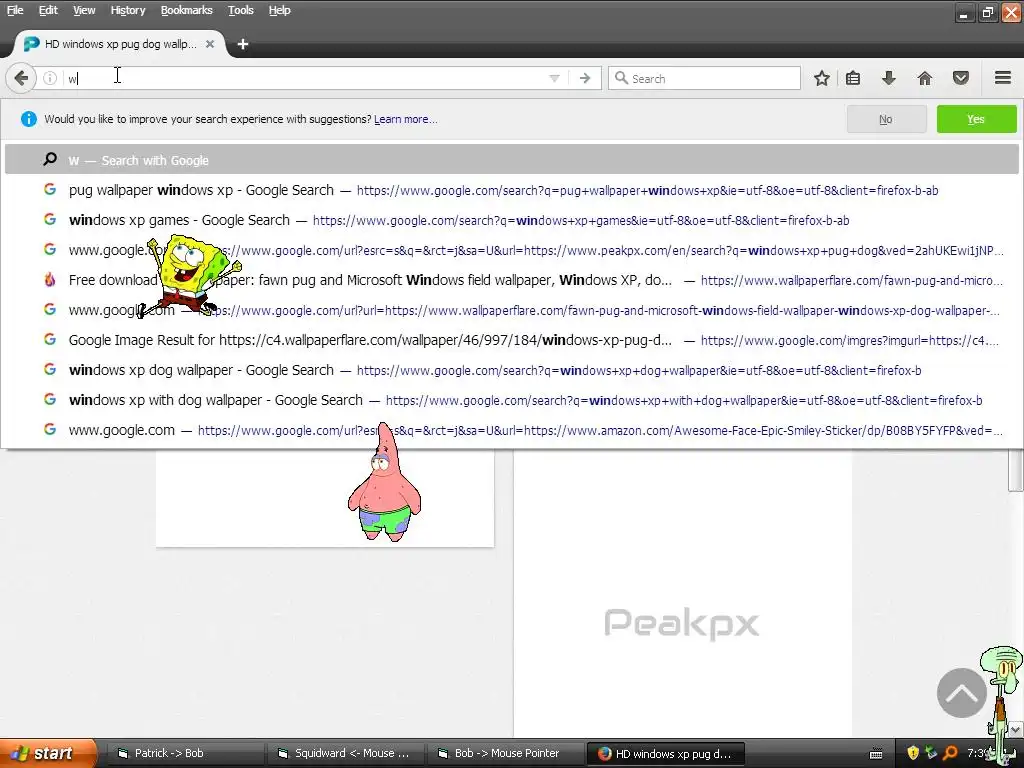Viewport: 1024px width, 768px height.
Task: Close the HD windows xp pug tab
Action: [210, 44]
